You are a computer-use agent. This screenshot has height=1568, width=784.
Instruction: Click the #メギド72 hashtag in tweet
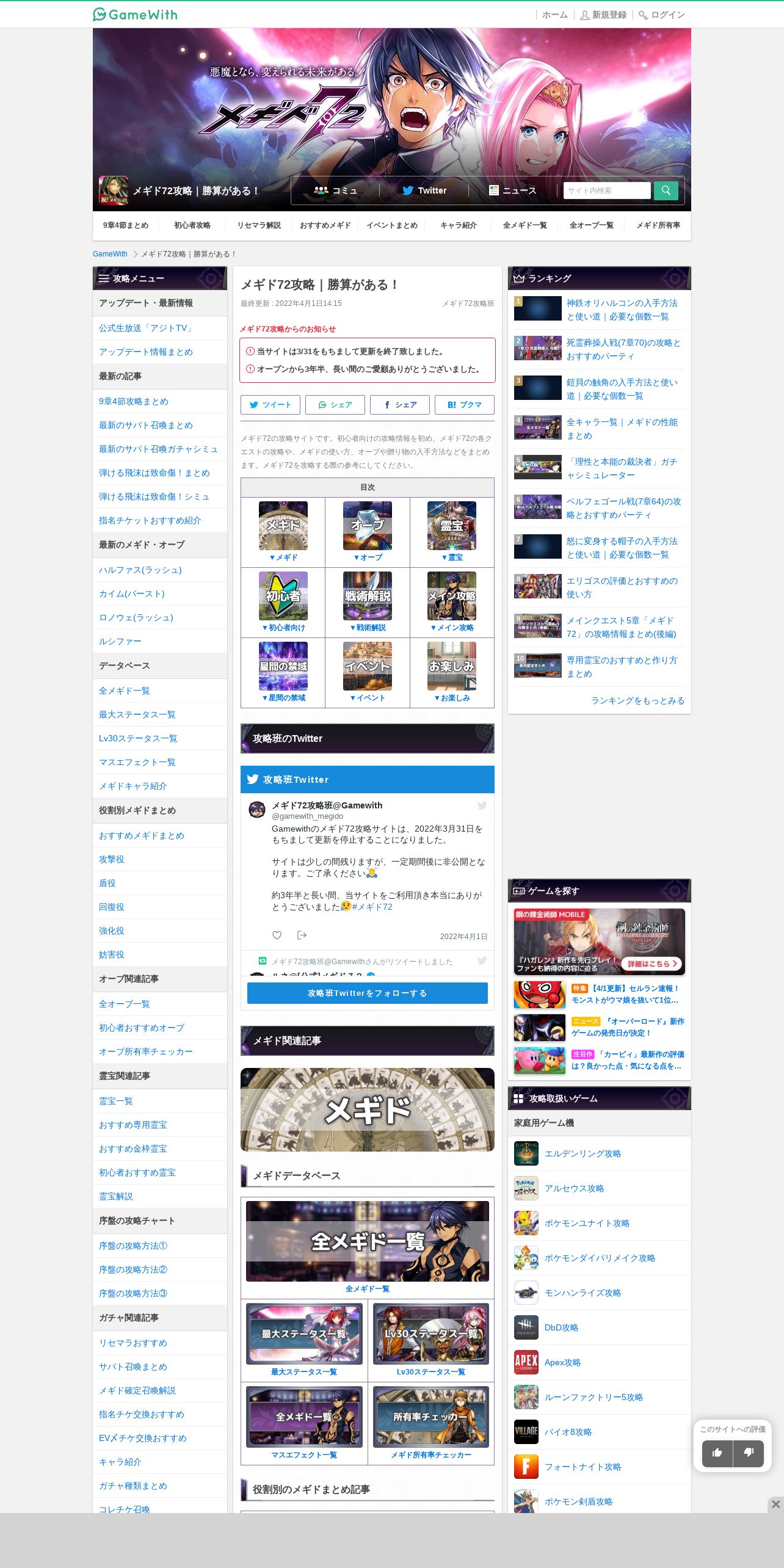[x=372, y=907]
